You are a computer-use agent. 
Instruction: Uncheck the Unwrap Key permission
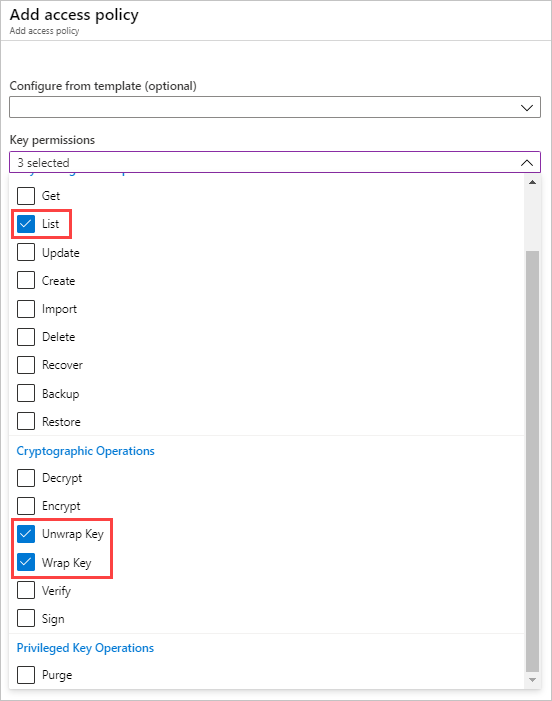click(26, 534)
